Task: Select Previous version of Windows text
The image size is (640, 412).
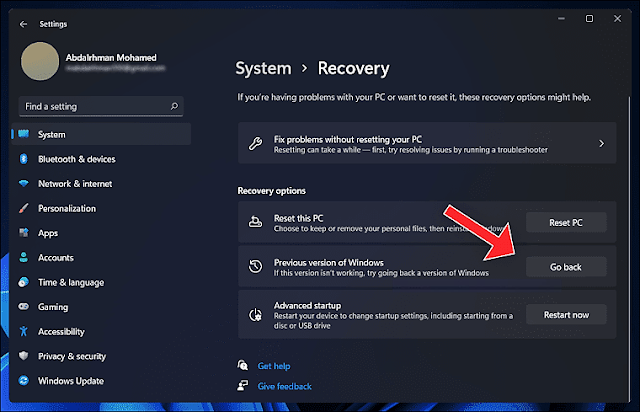Action: tap(329, 263)
